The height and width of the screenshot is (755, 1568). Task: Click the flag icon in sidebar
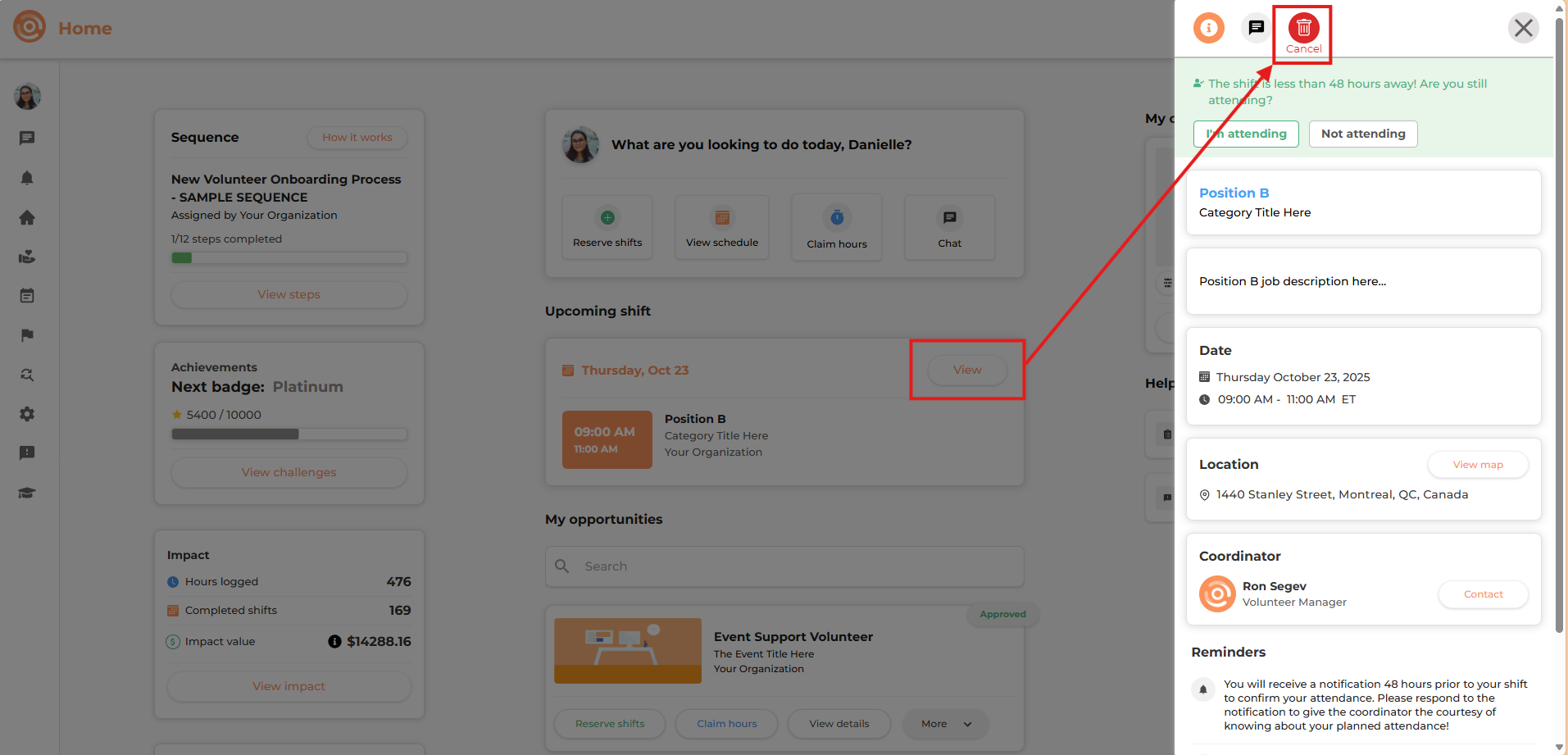(x=27, y=335)
